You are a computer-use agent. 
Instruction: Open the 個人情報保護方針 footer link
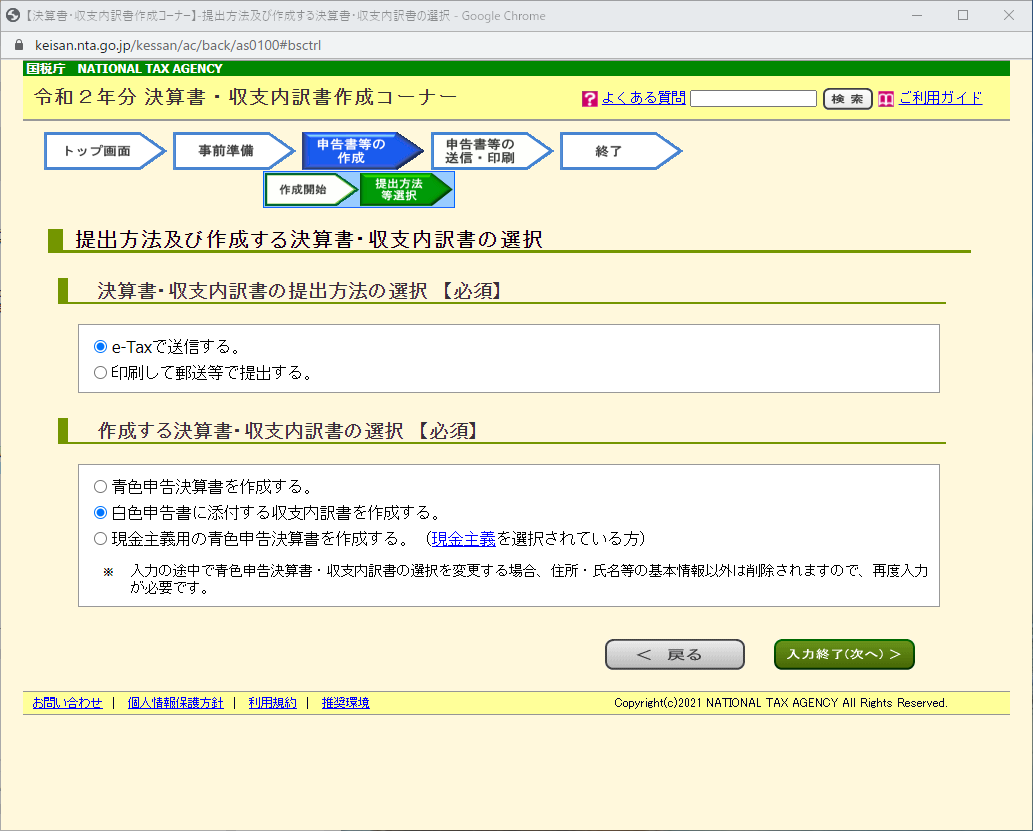(x=175, y=703)
